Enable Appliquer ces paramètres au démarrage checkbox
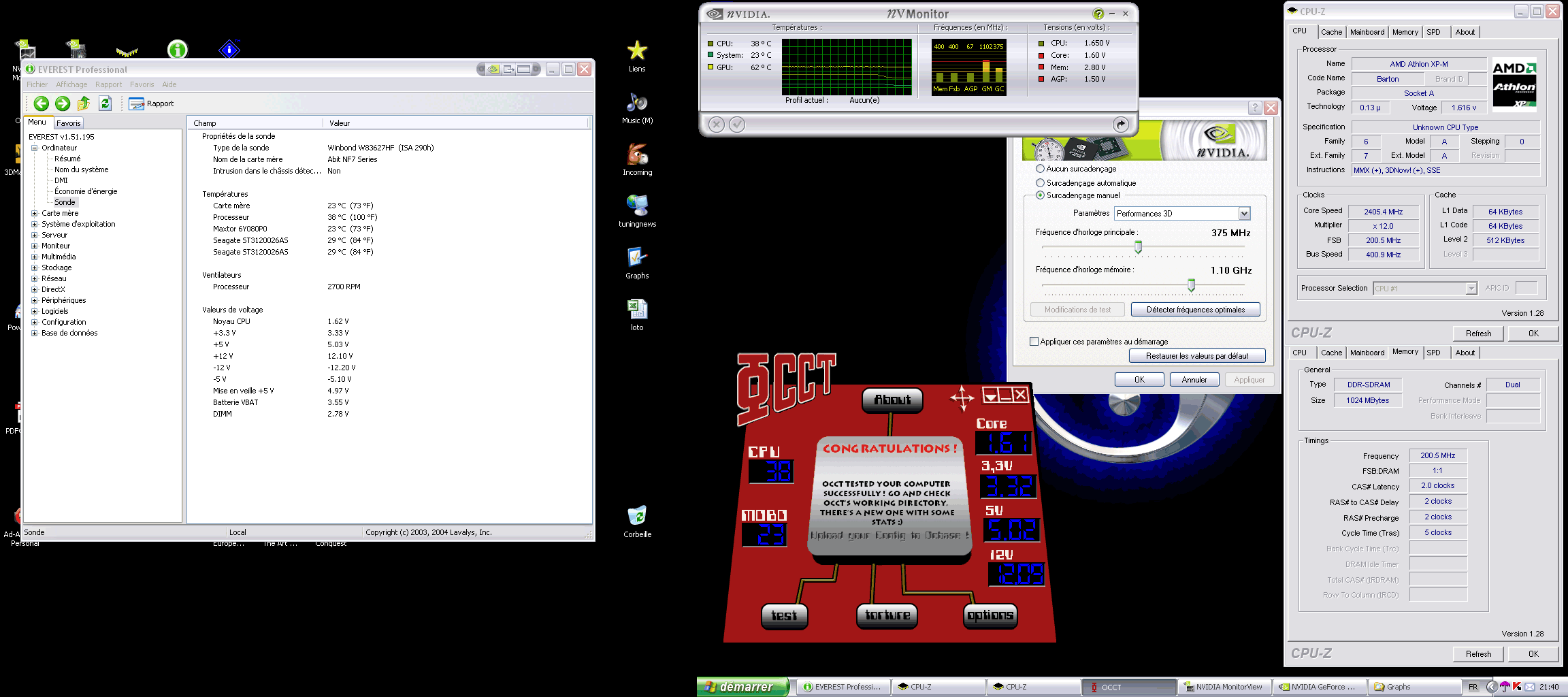The image size is (1568, 697). (x=1034, y=342)
